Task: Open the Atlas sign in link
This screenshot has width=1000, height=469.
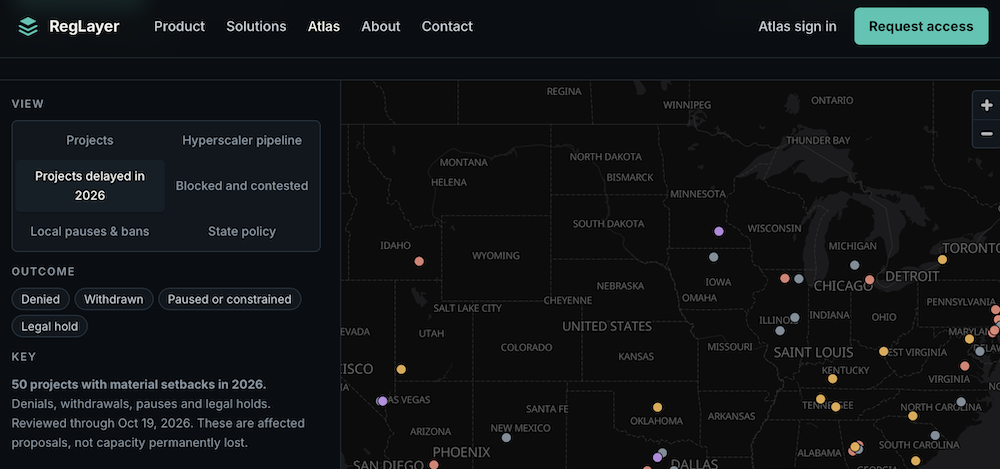Action: [x=797, y=26]
